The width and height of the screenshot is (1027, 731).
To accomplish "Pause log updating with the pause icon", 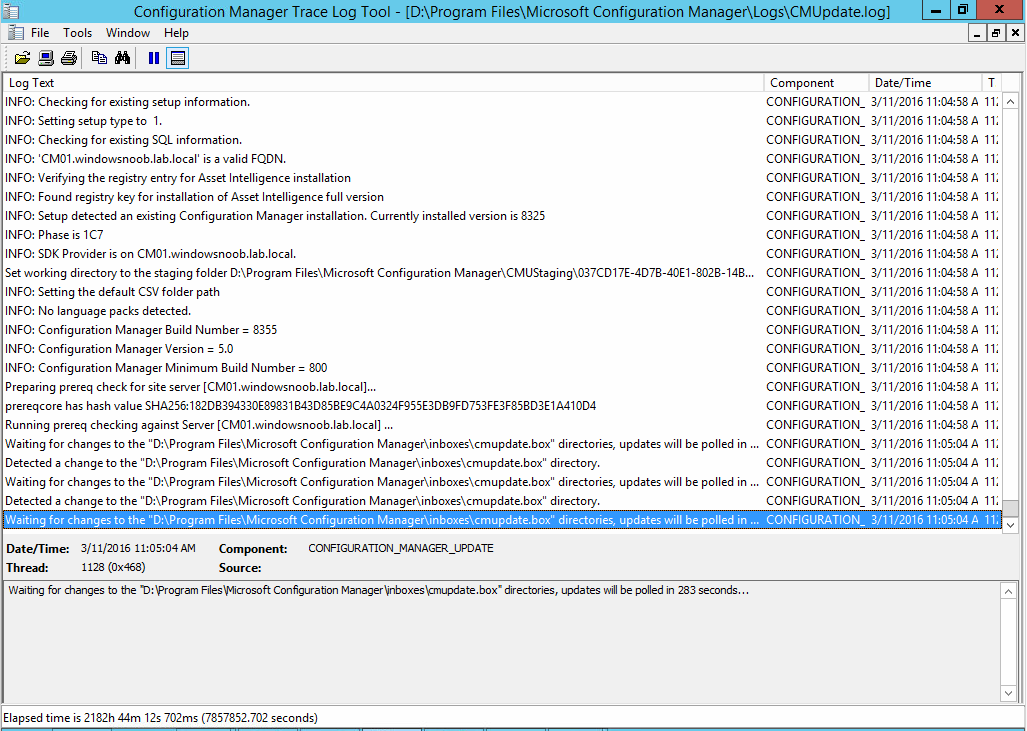I will 154,58.
